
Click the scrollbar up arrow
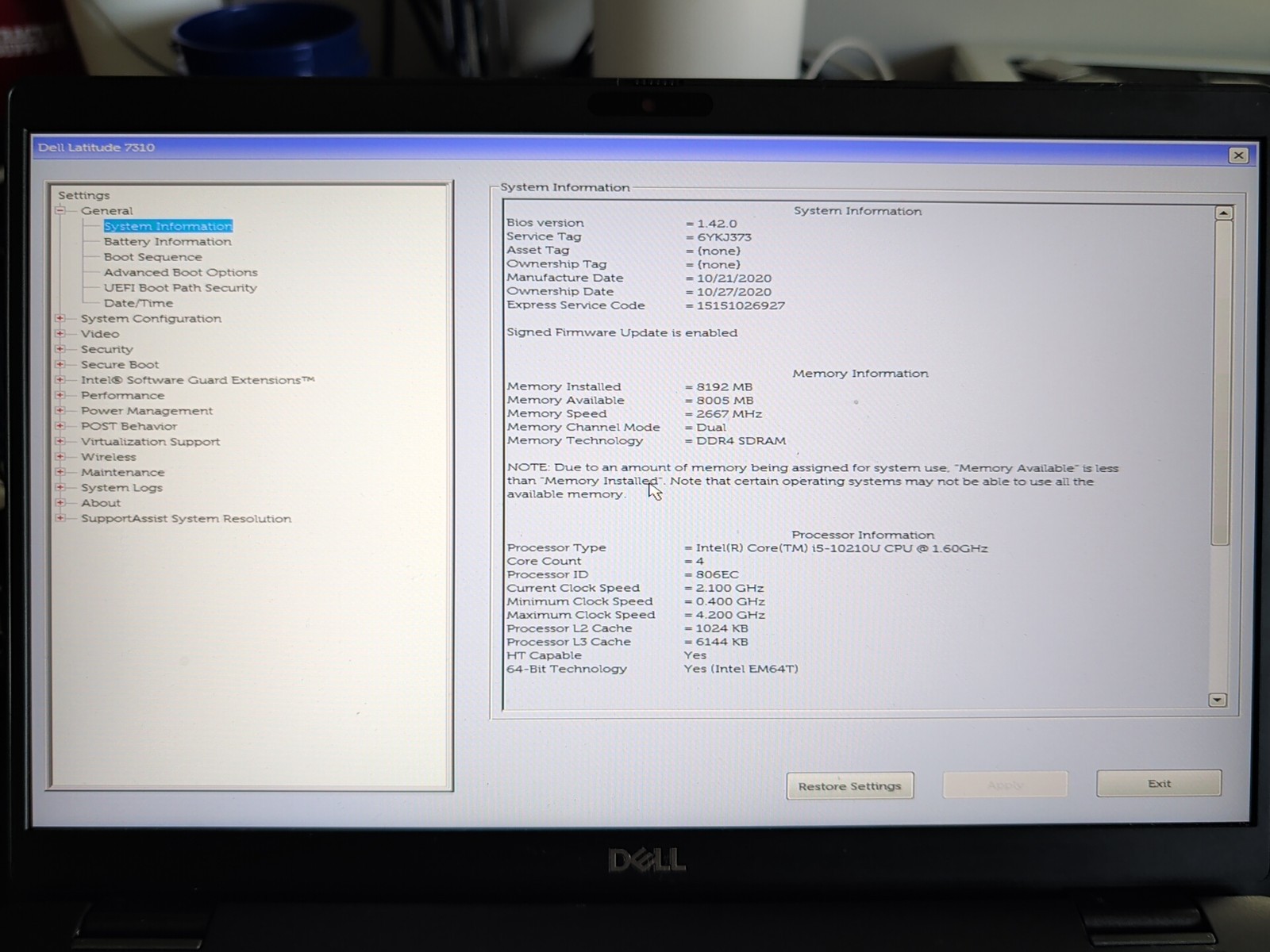(x=1223, y=213)
